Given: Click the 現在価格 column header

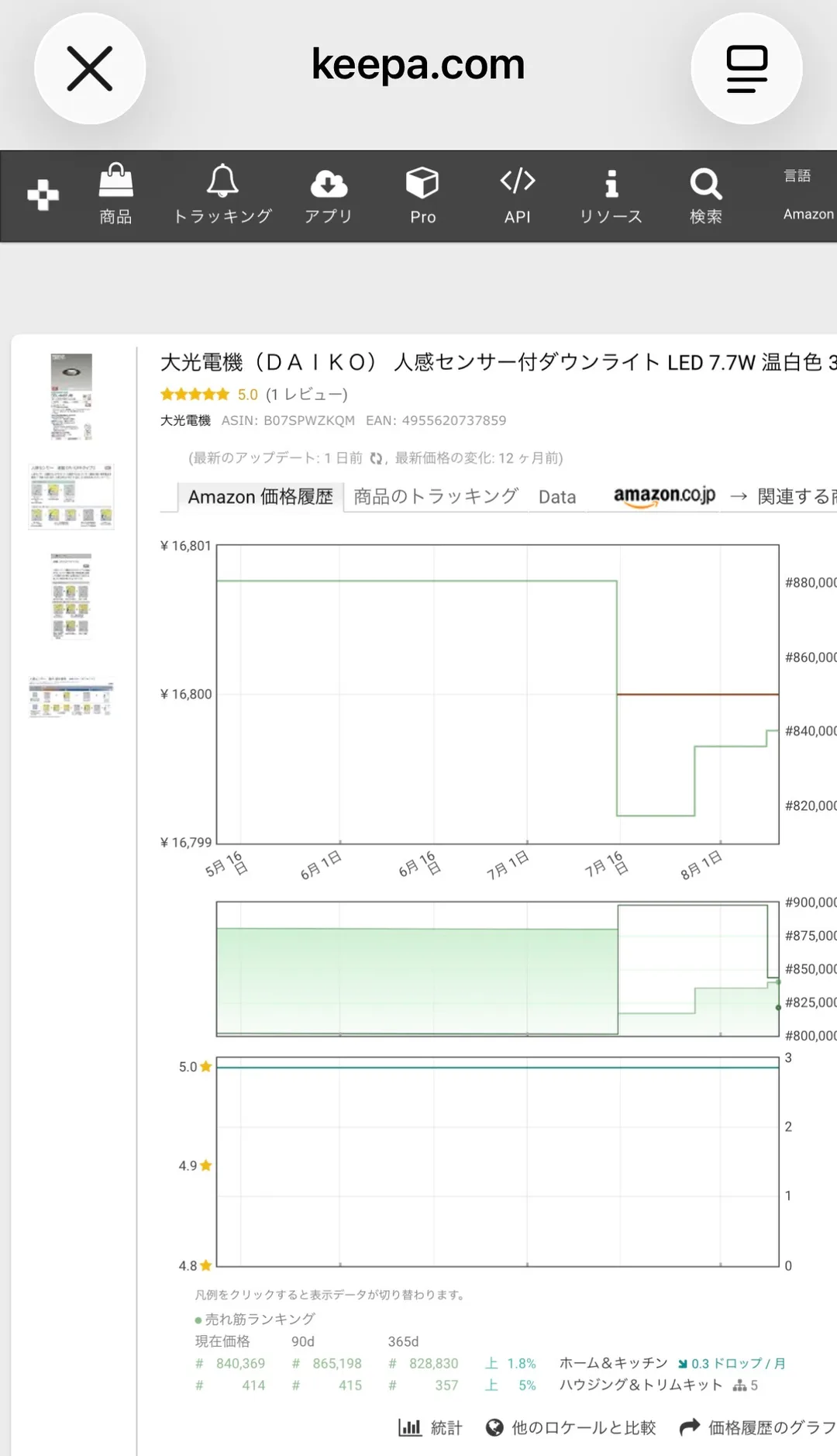Looking at the screenshot, I should [x=222, y=1341].
